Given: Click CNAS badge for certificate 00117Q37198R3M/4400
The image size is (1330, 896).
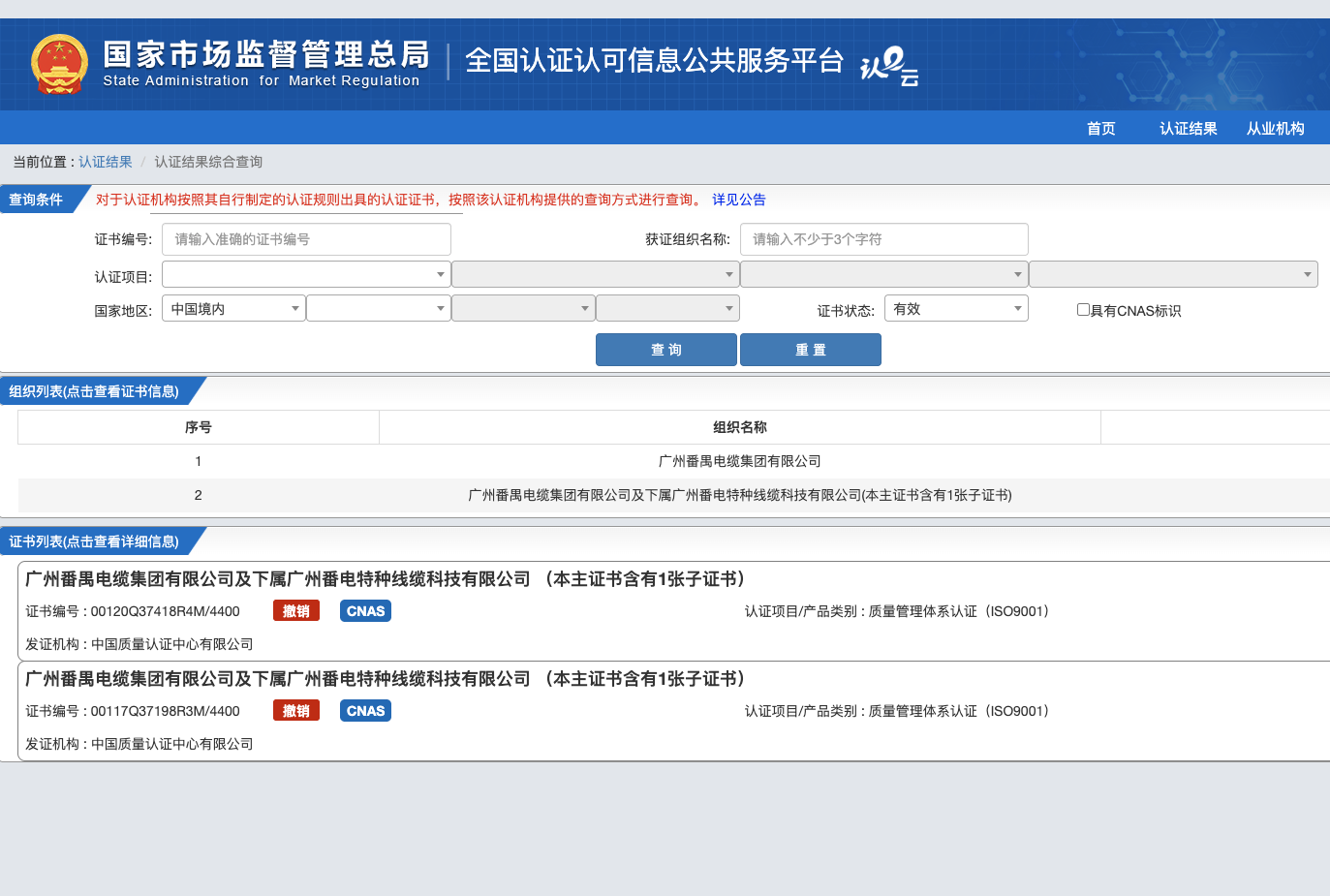Looking at the screenshot, I should [366, 711].
